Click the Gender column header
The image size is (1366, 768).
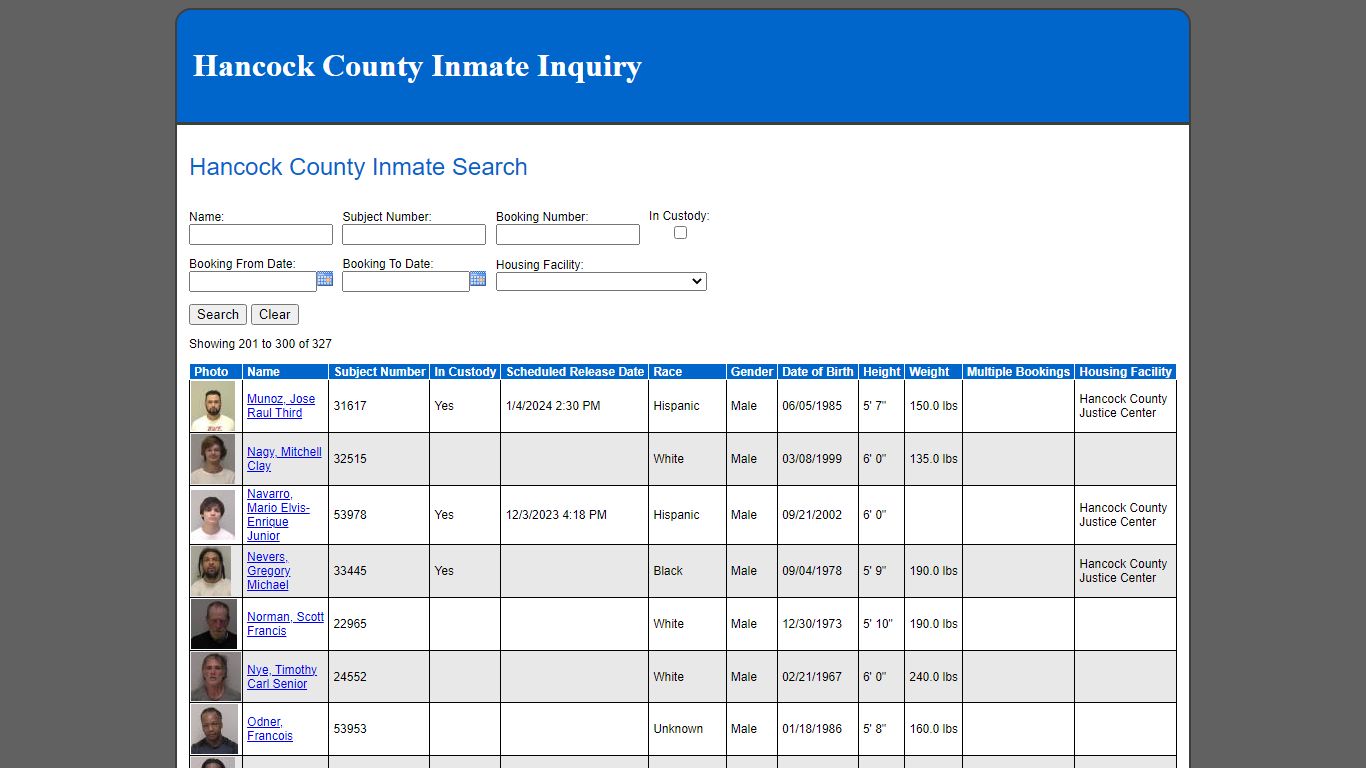tap(752, 372)
